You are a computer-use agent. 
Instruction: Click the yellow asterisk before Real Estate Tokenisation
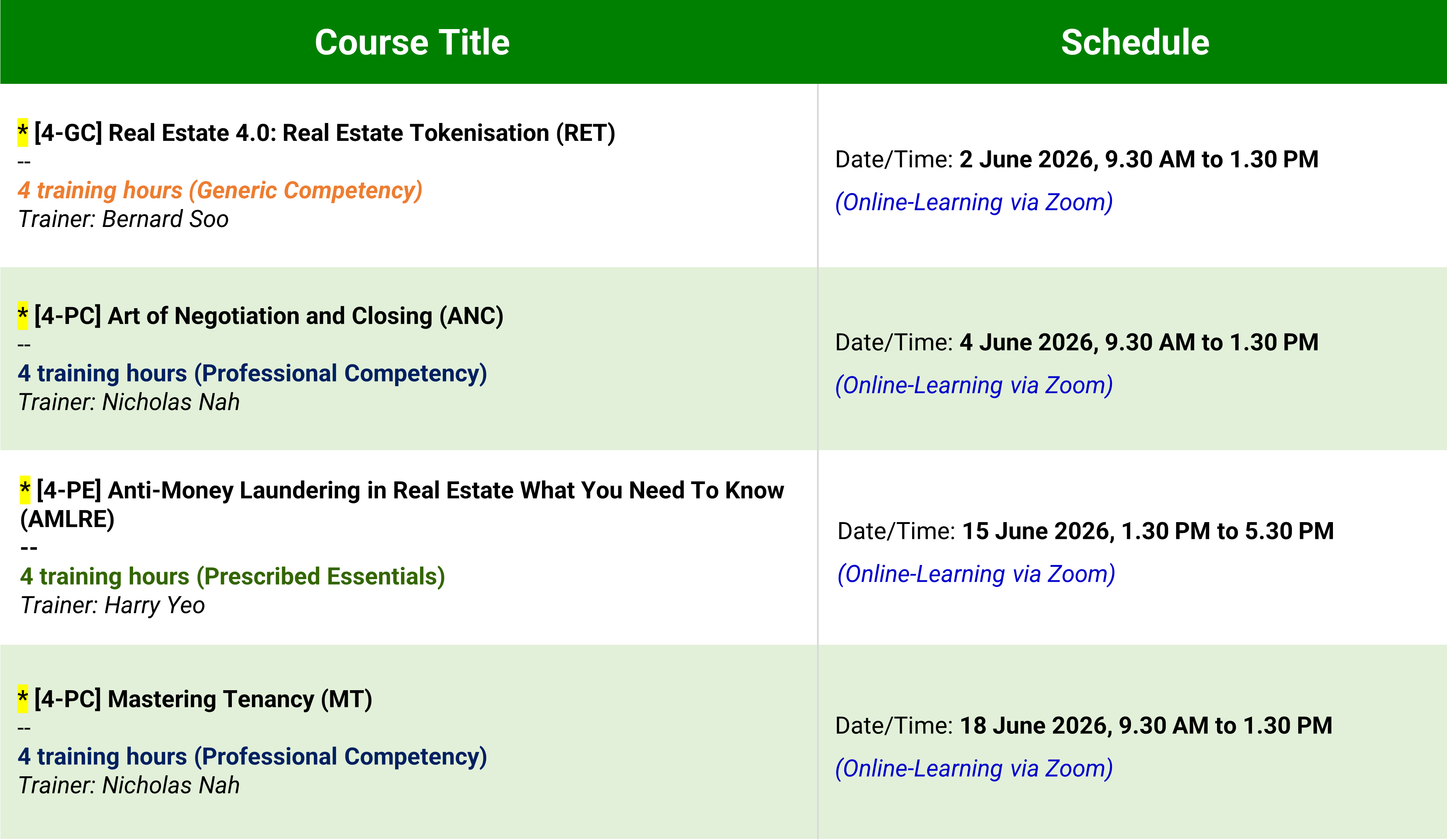pos(22,133)
